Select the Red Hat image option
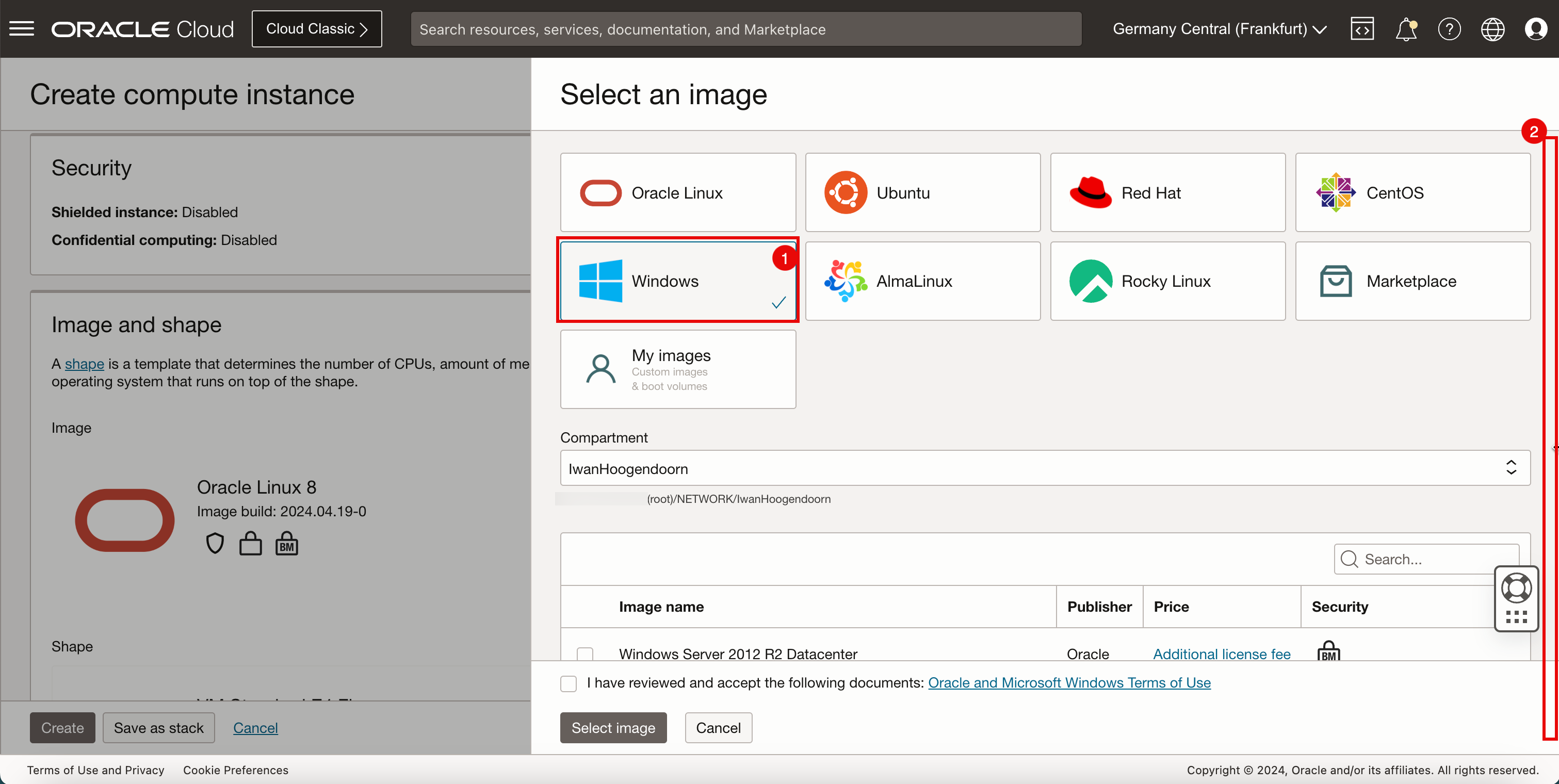The width and height of the screenshot is (1559, 784). (x=1168, y=191)
